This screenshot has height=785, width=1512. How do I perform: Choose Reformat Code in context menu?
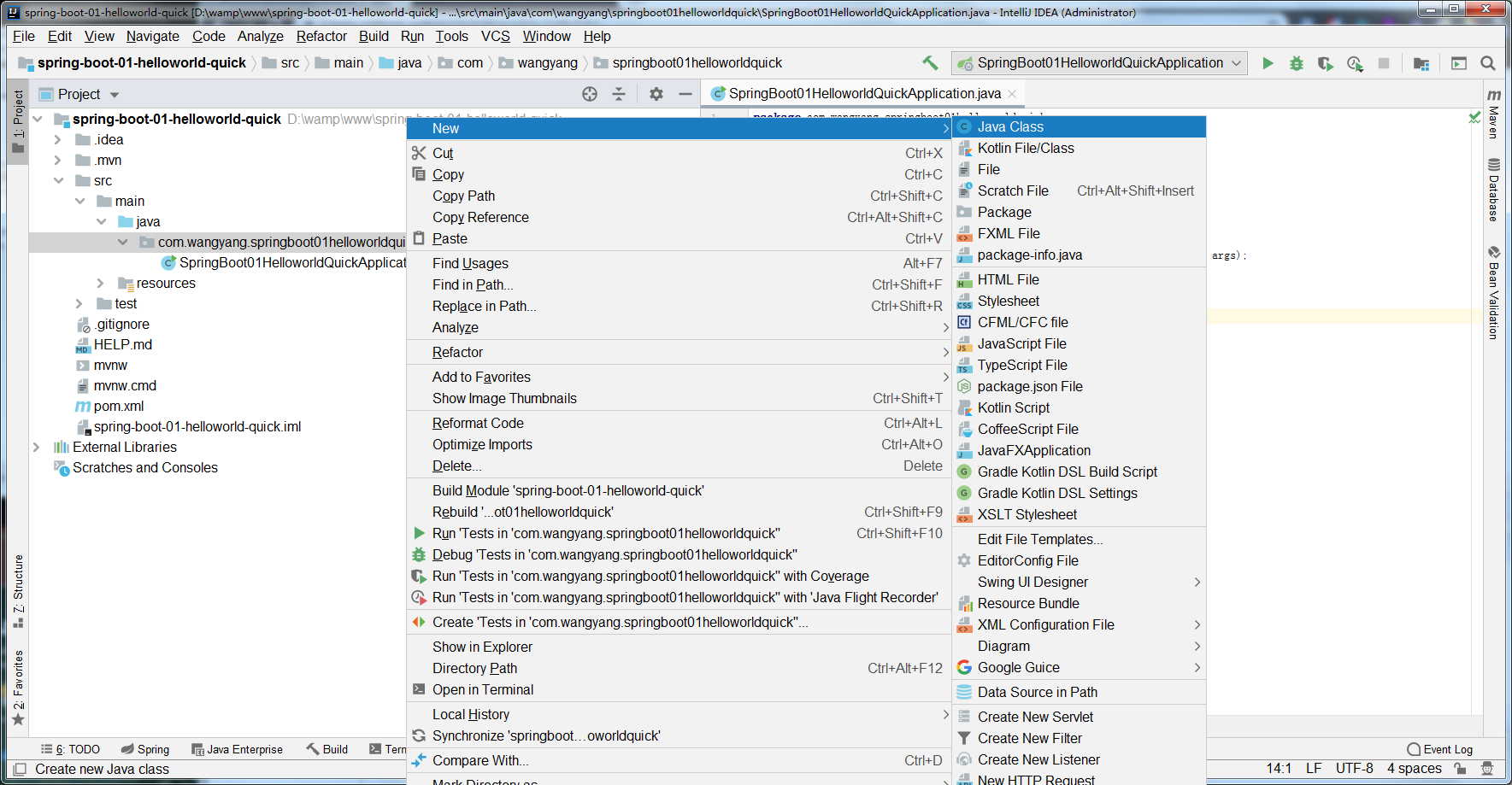click(x=679, y=423)
